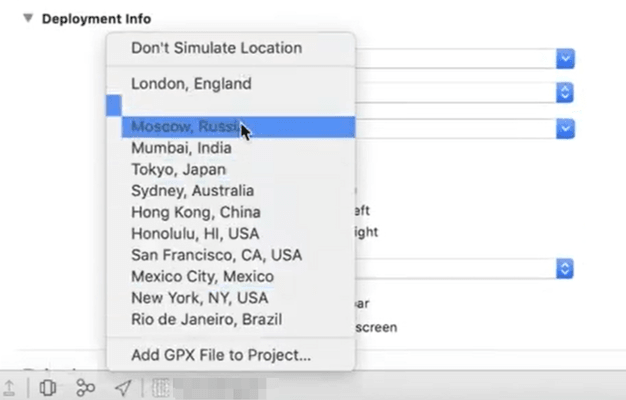Choose Don't Simulate Location
The width and height of the screenshot is (626, 400).
(231, 48)
